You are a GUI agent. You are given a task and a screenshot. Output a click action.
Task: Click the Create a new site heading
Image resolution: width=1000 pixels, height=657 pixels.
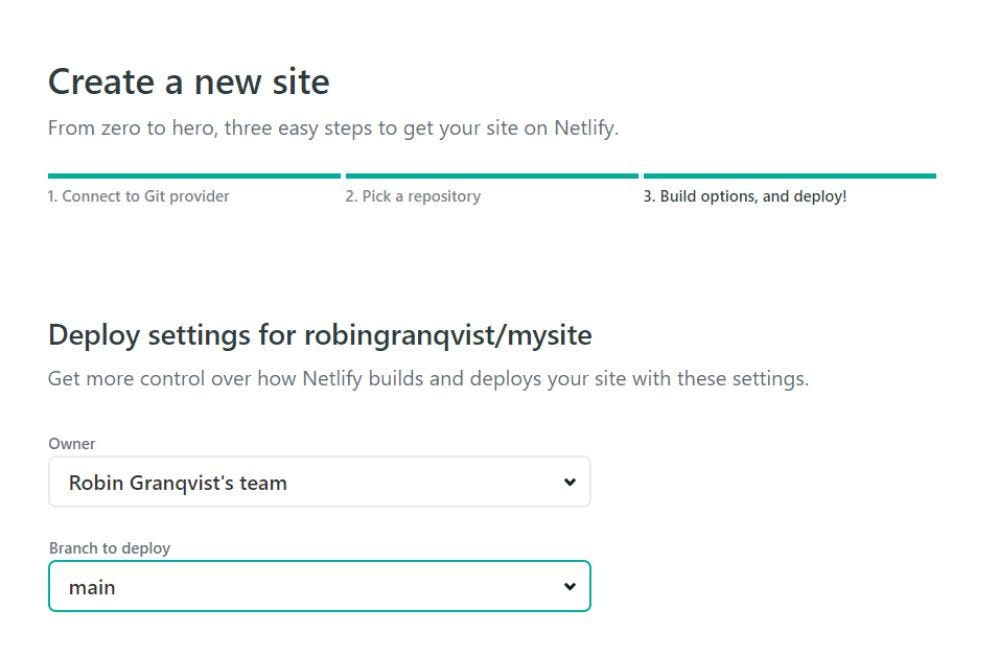[189, 82]
